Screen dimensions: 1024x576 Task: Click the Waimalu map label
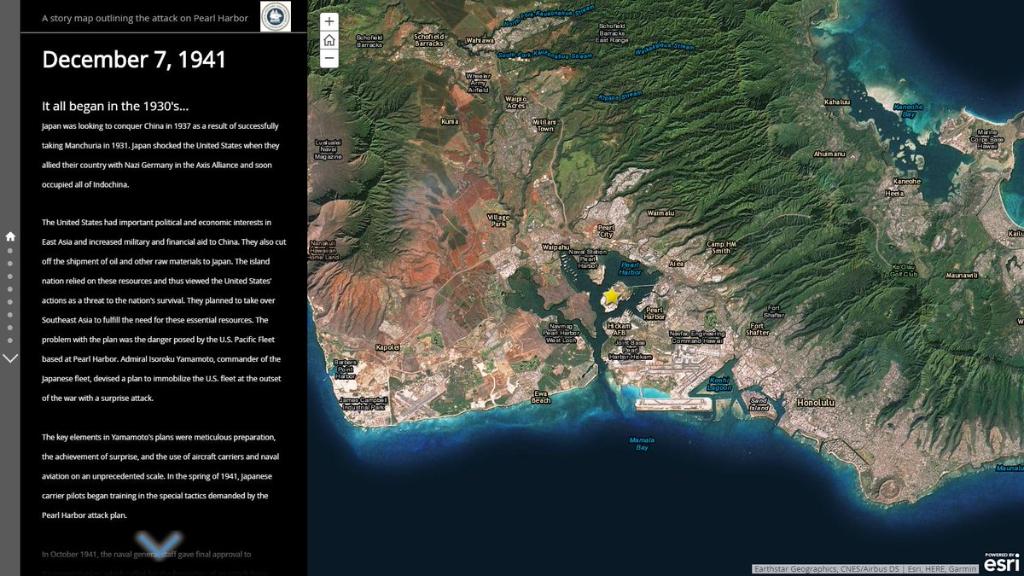click(x=661, y=213)
